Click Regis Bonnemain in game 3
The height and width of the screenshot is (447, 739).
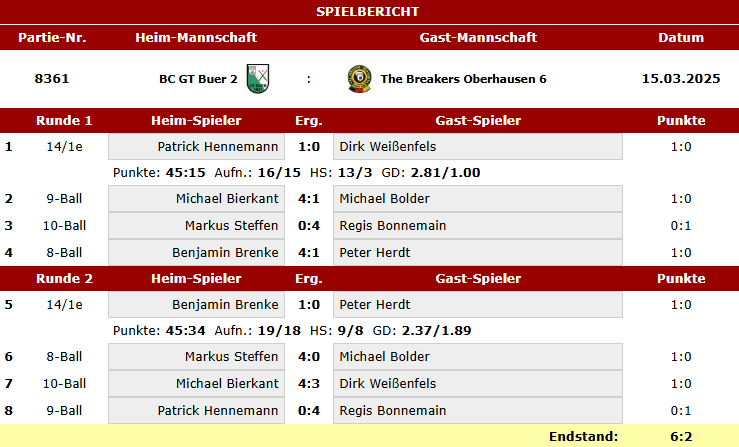(478, 225)
